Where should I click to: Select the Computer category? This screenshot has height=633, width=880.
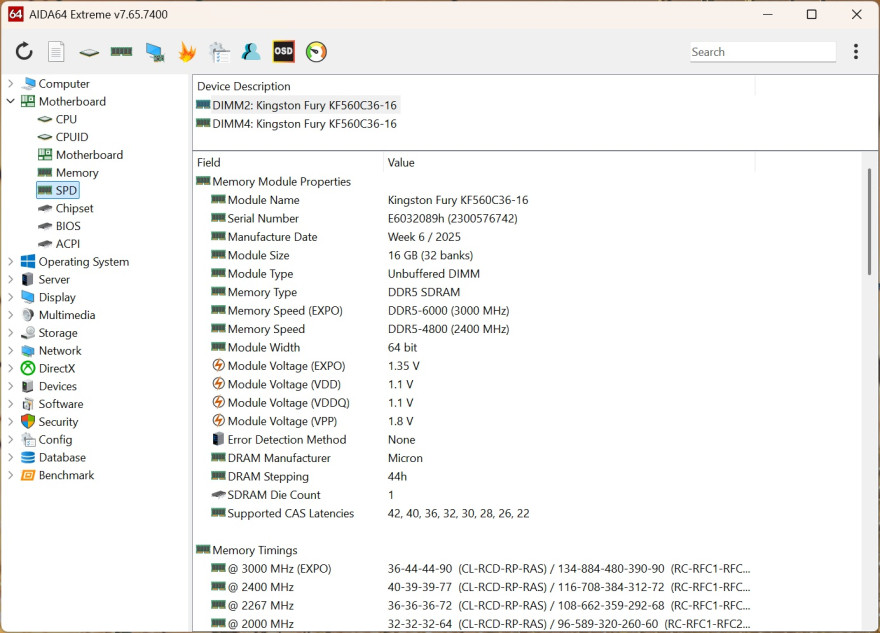(55, 84)
